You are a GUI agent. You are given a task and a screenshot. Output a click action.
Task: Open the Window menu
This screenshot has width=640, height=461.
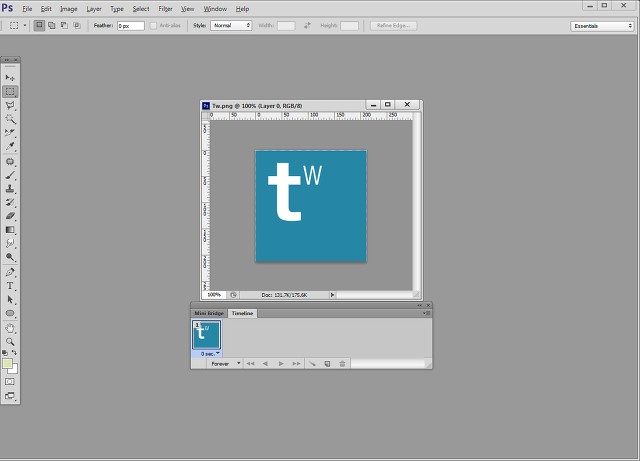pos(215,9)
